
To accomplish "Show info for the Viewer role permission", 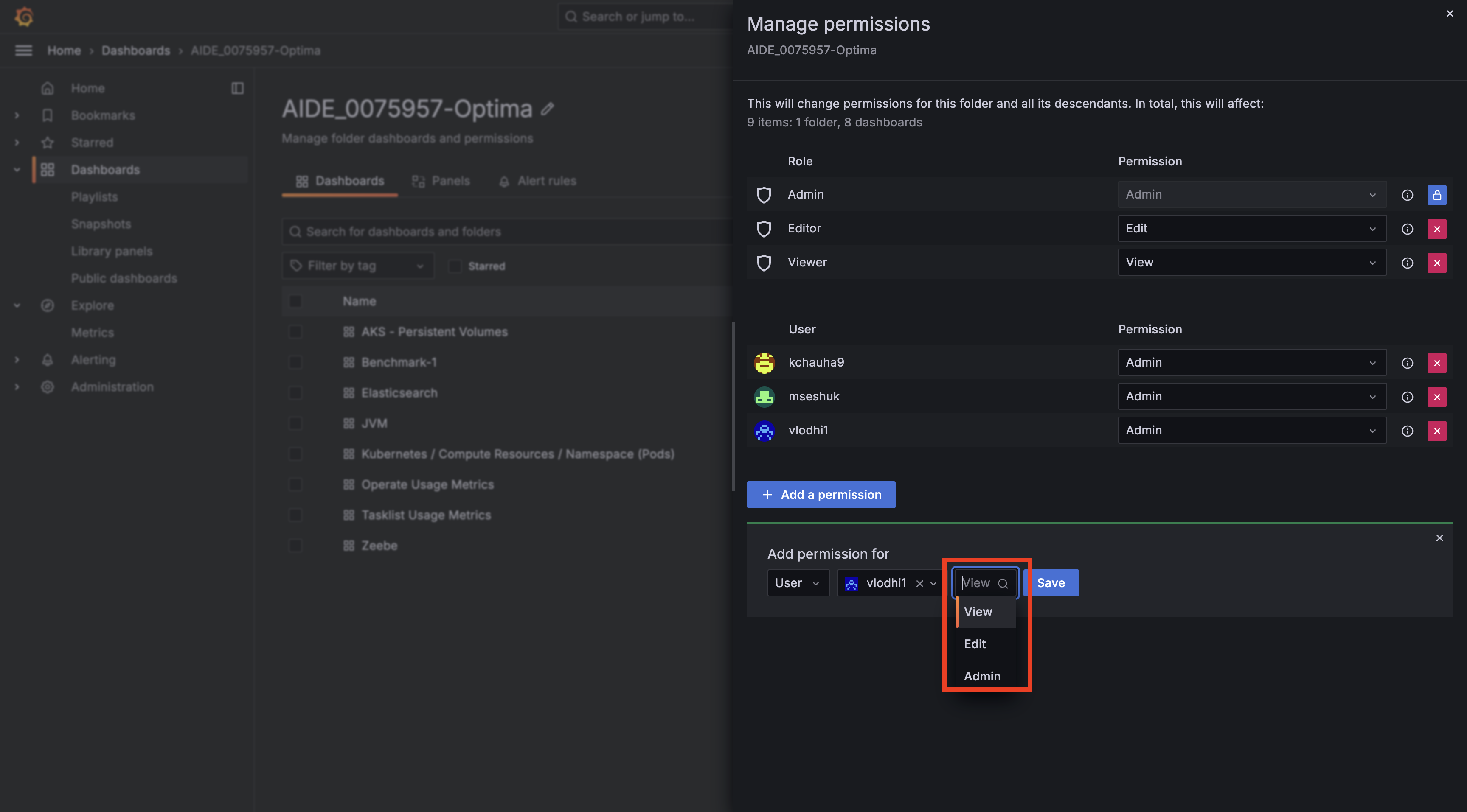I will pos(1407,263).
